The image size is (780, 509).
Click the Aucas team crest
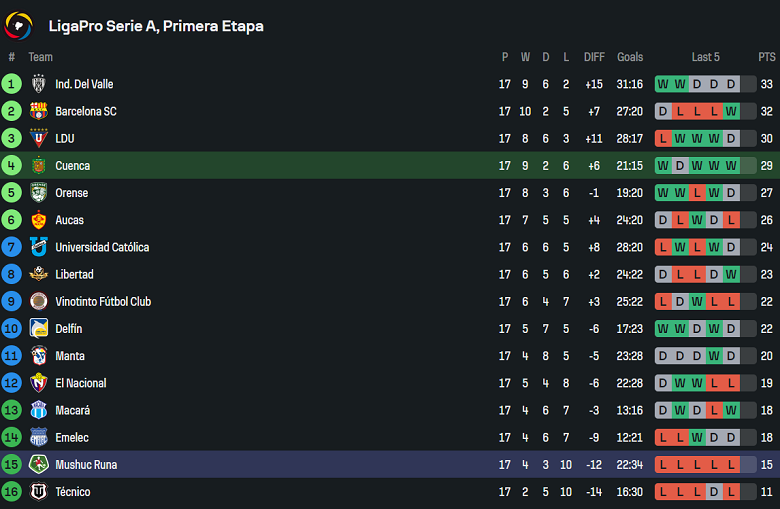(x=39, y=220)
